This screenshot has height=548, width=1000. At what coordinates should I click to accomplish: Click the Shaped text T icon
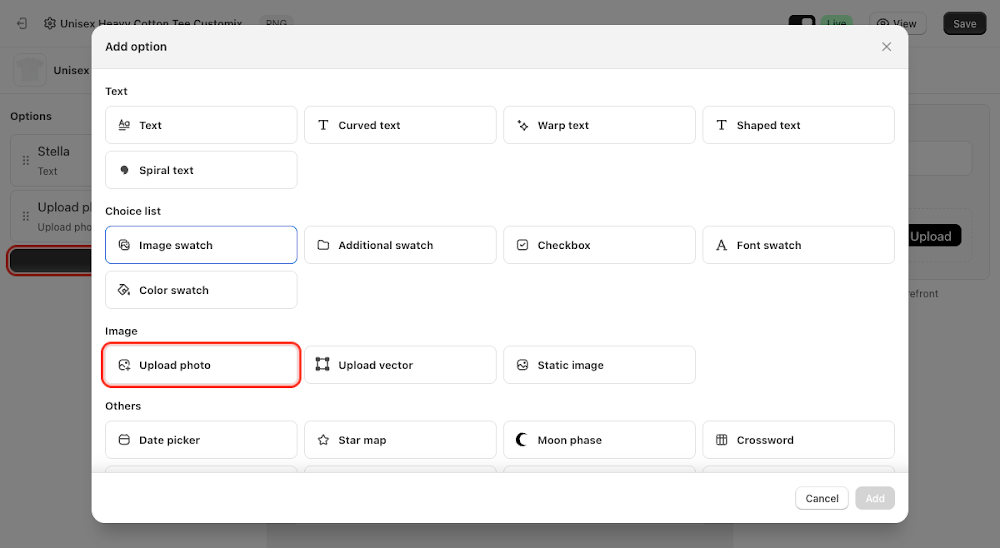point(721,125)
